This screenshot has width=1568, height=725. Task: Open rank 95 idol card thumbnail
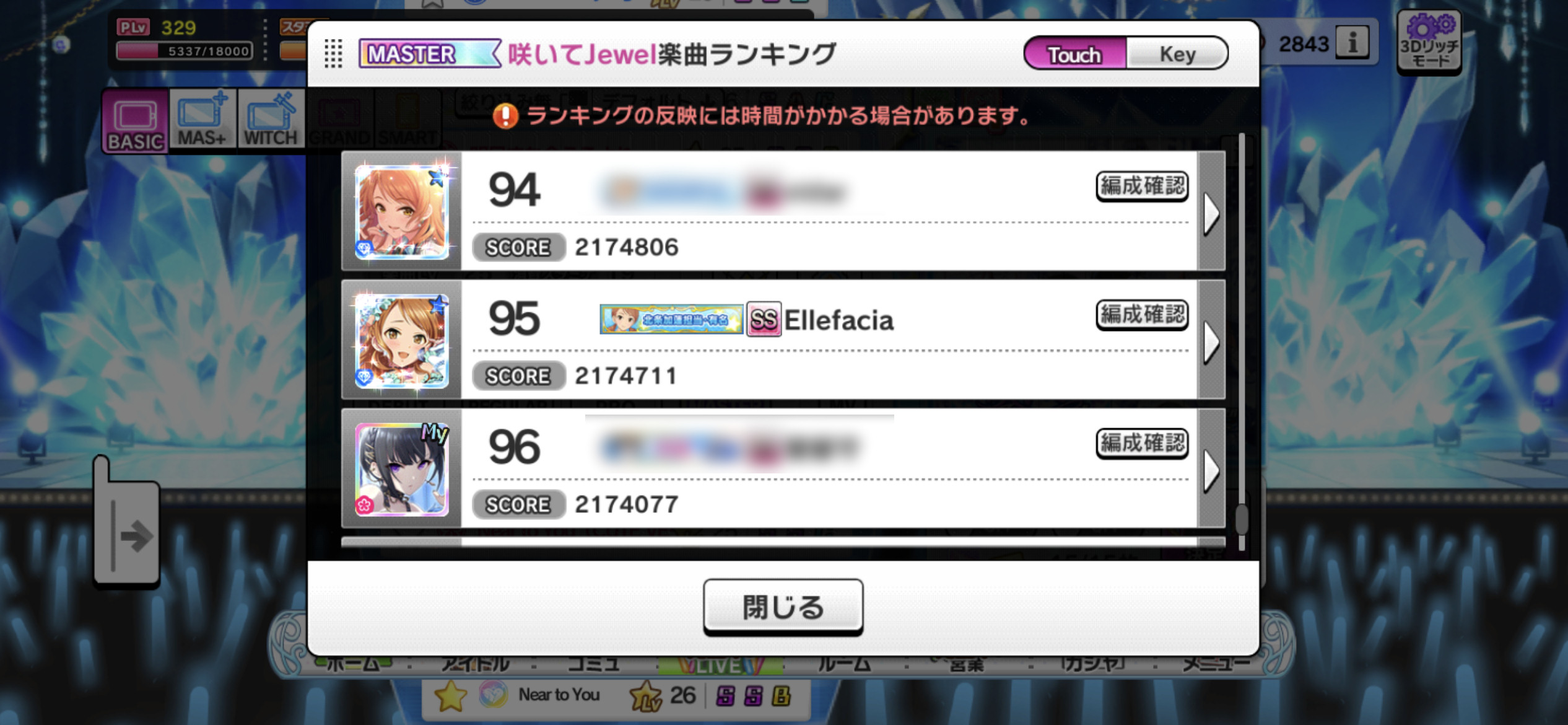pyautogui.click(x=402, y=341)
